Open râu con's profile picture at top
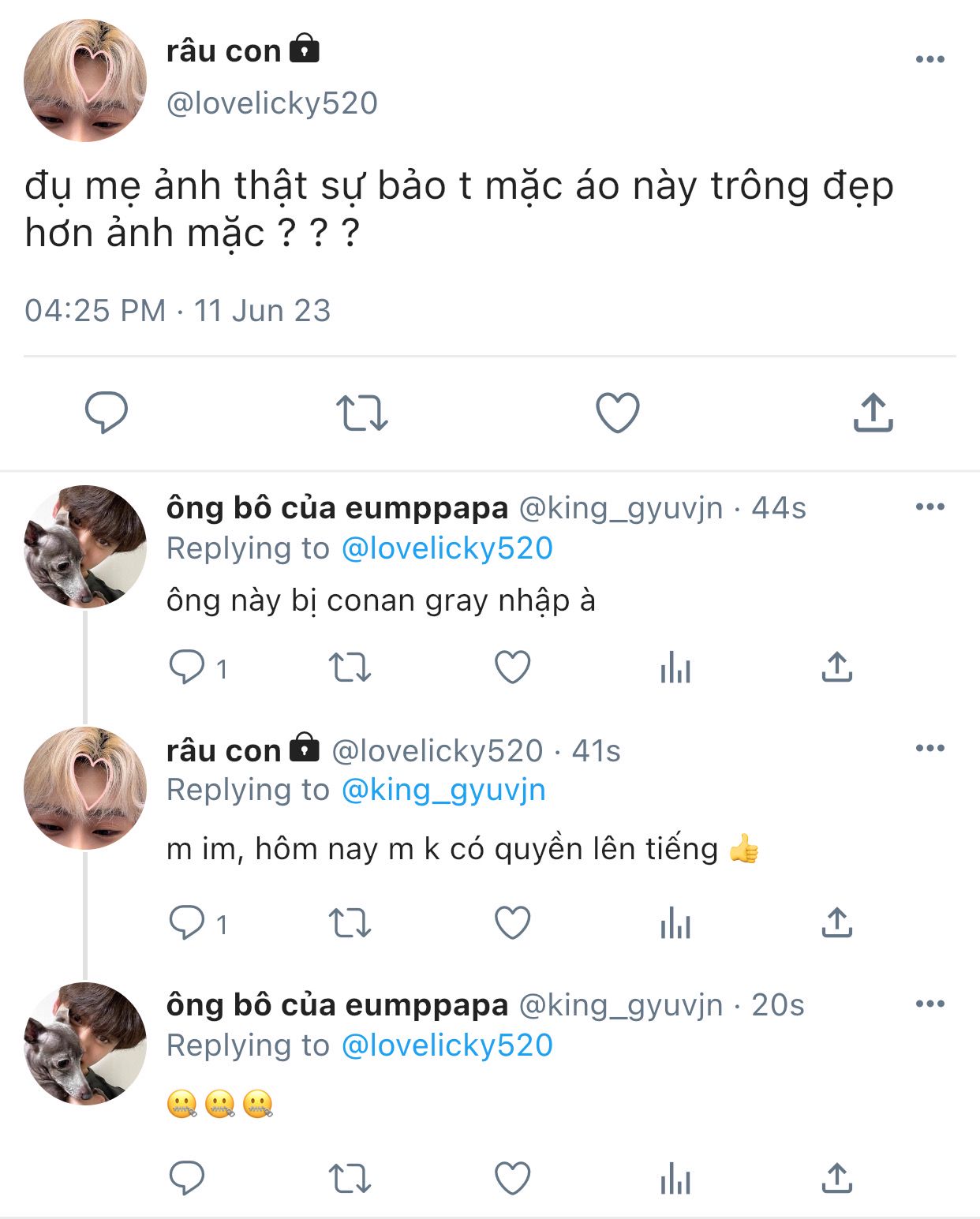 coord(85,80)
